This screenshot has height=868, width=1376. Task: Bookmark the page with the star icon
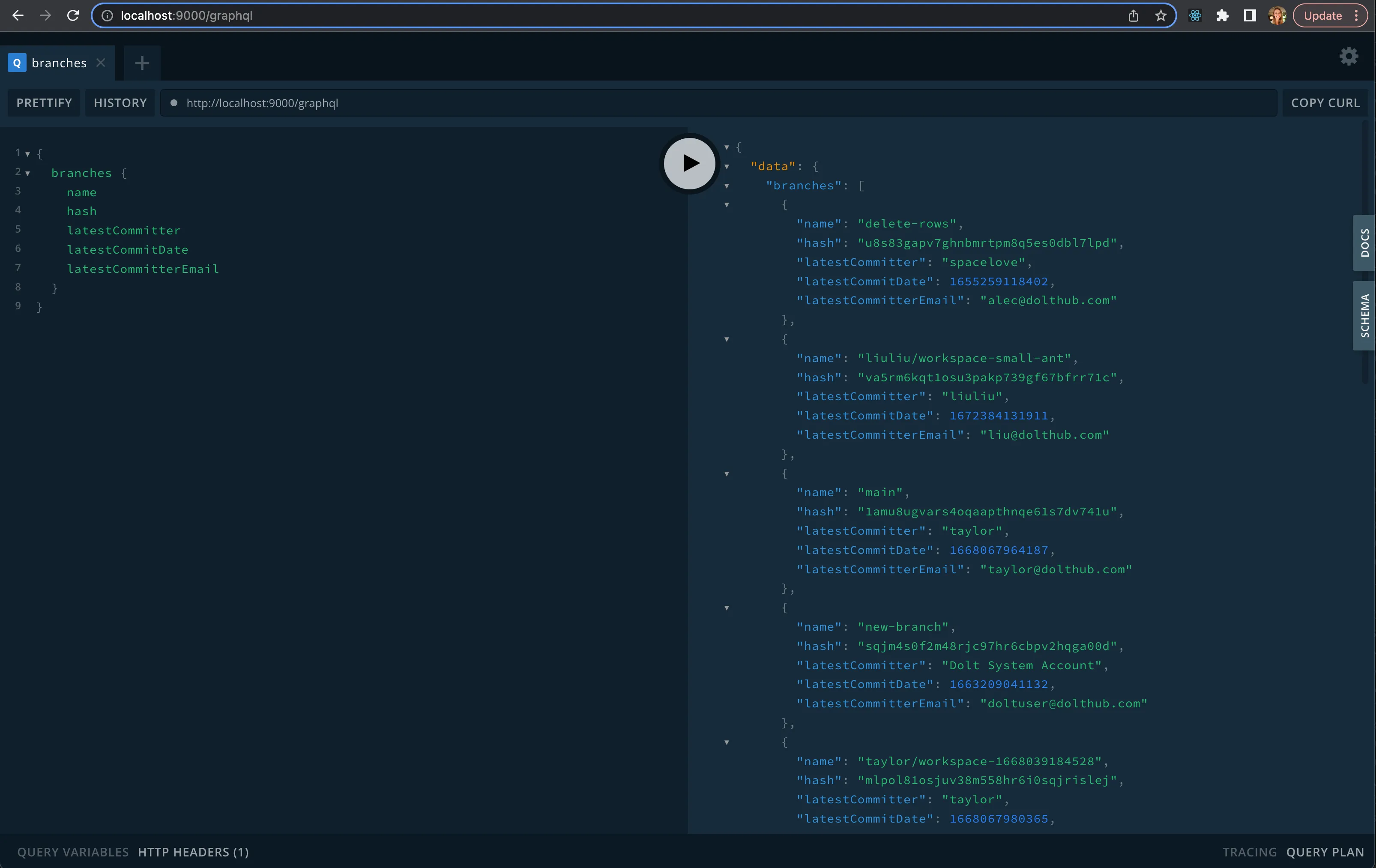(1161, 15)
